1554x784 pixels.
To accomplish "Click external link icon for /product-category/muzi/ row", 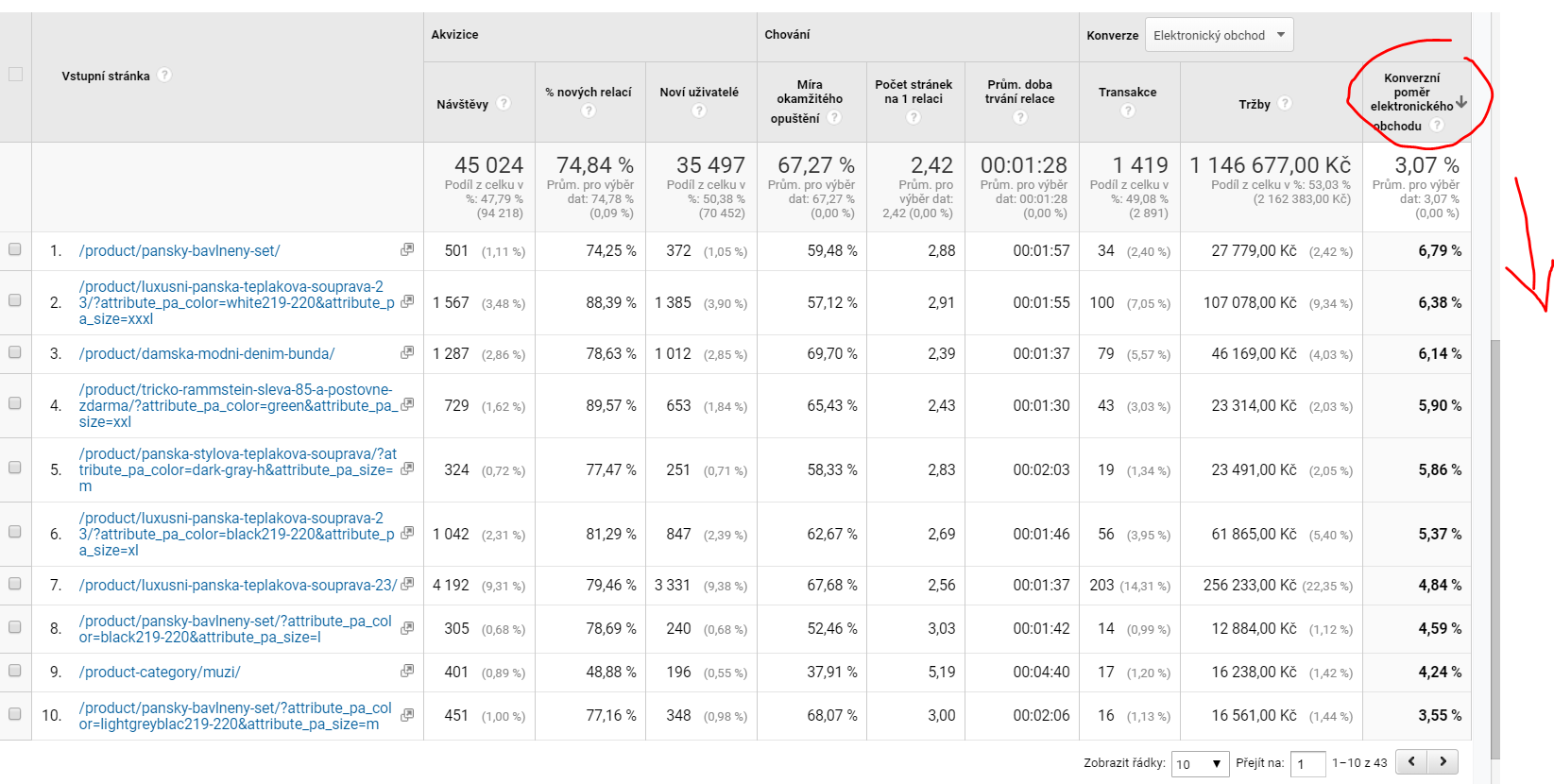I will pos(407,671).
